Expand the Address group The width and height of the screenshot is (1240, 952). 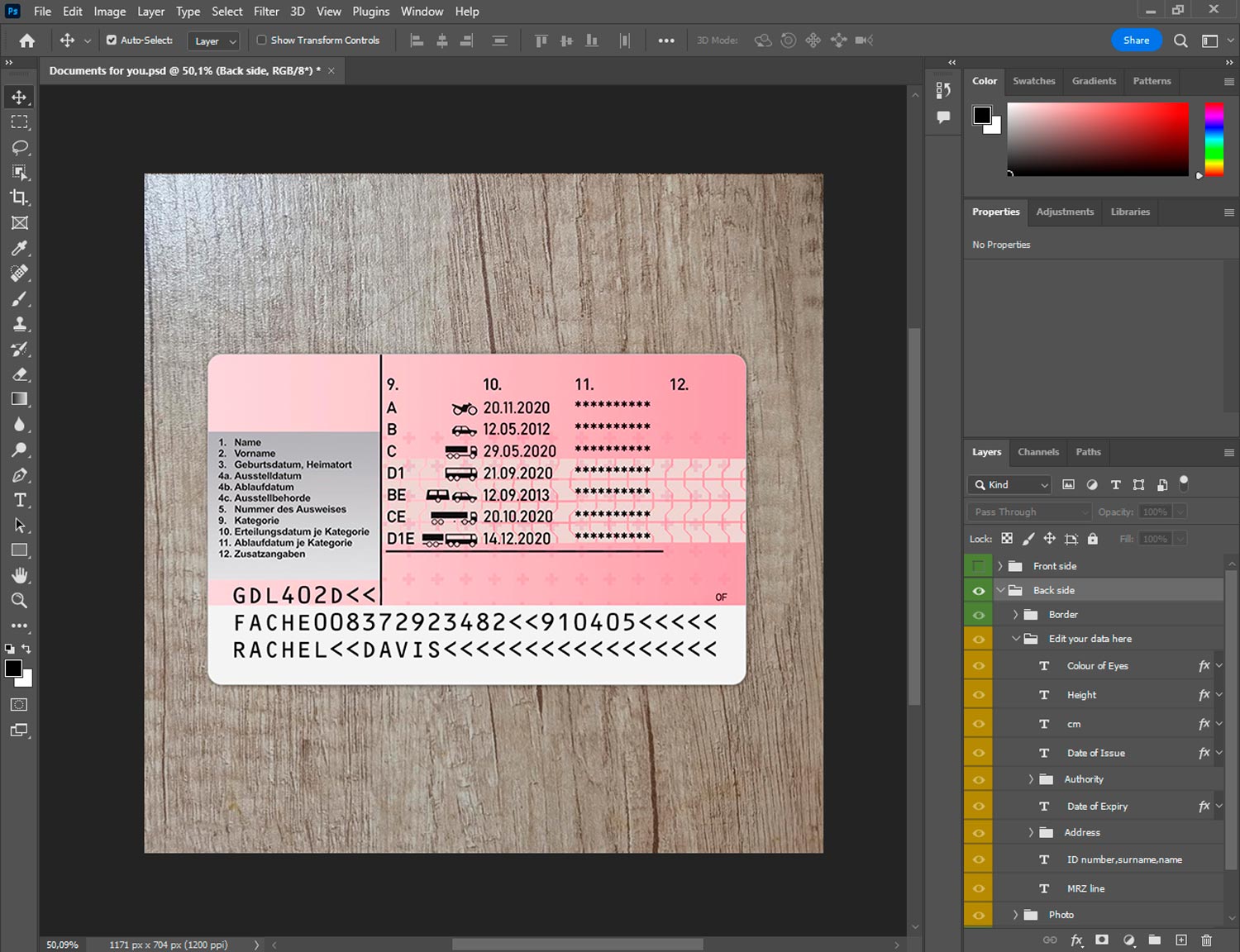[1031, 833]
